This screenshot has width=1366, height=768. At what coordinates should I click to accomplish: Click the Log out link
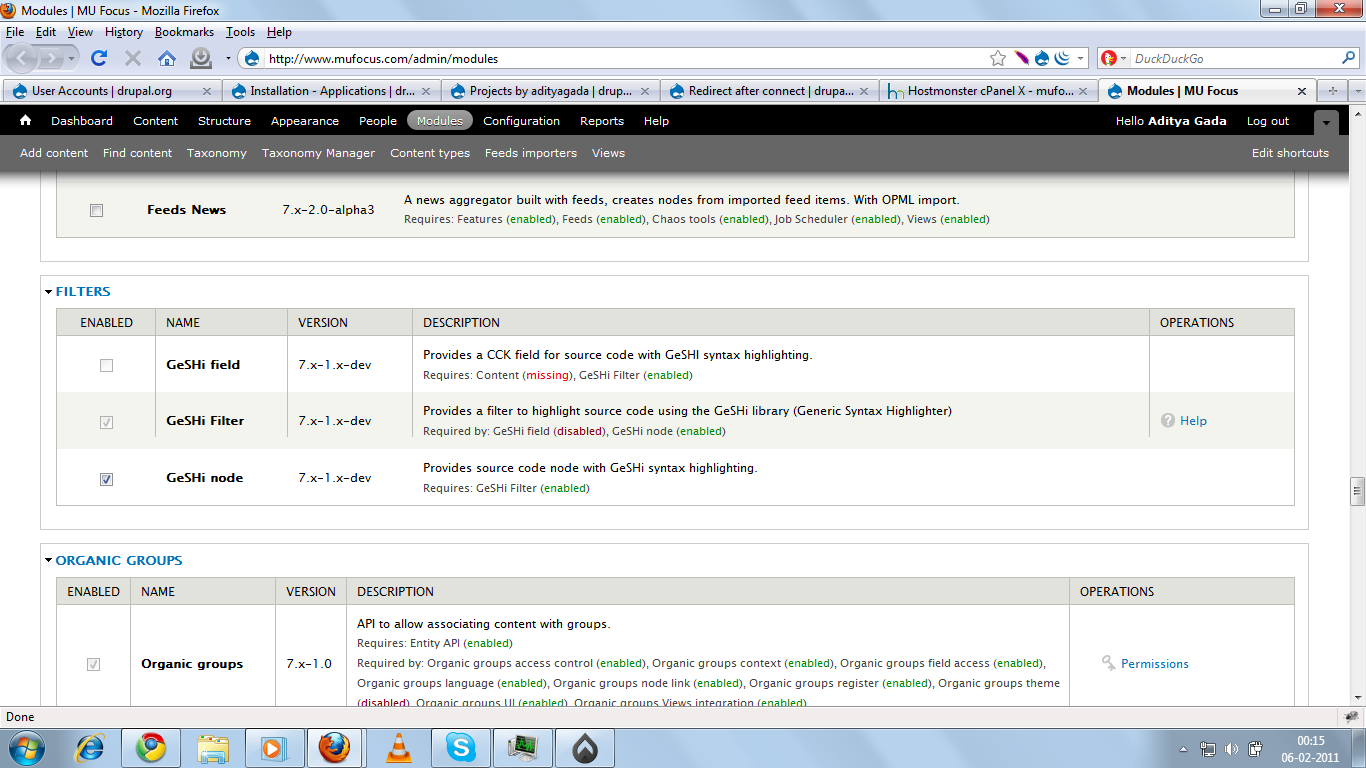click(x=1268, y=121)
